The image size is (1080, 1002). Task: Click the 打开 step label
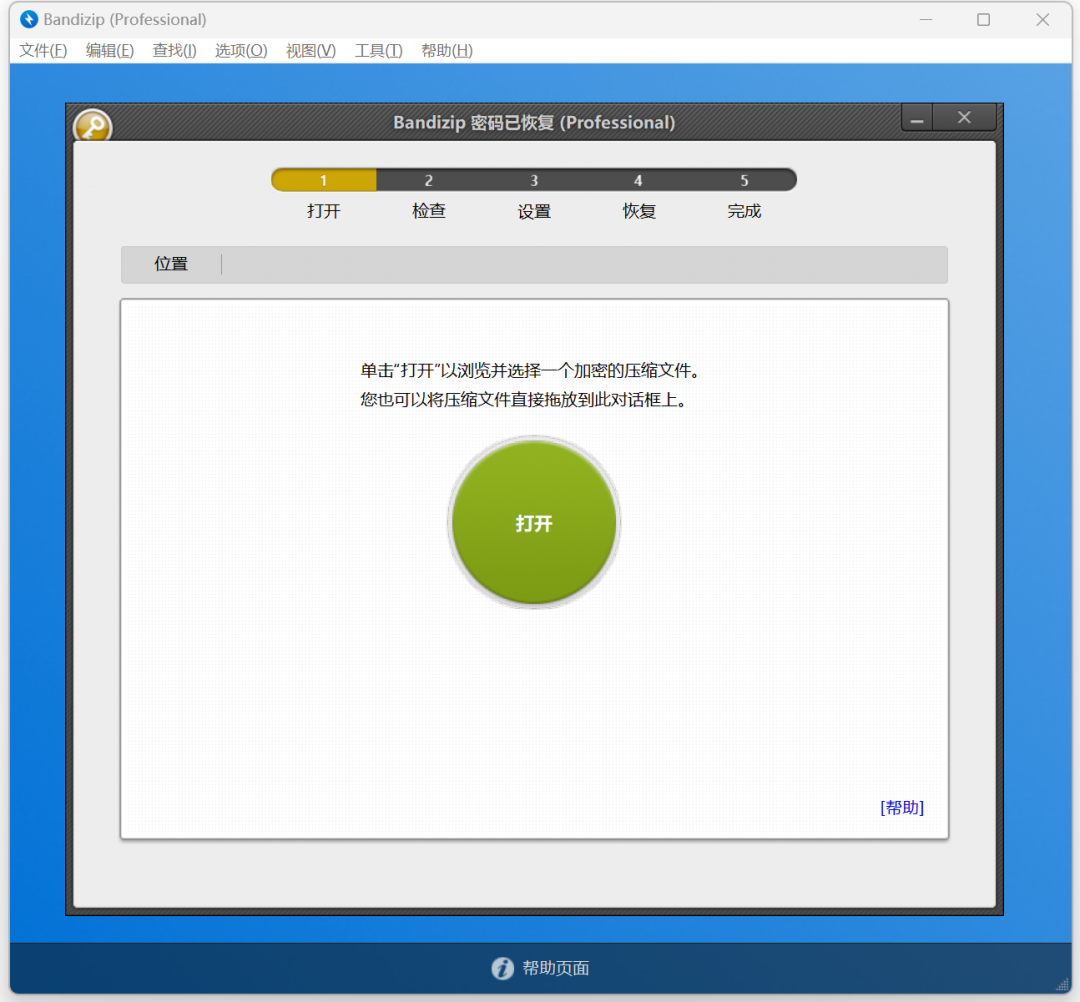[324, 211]
